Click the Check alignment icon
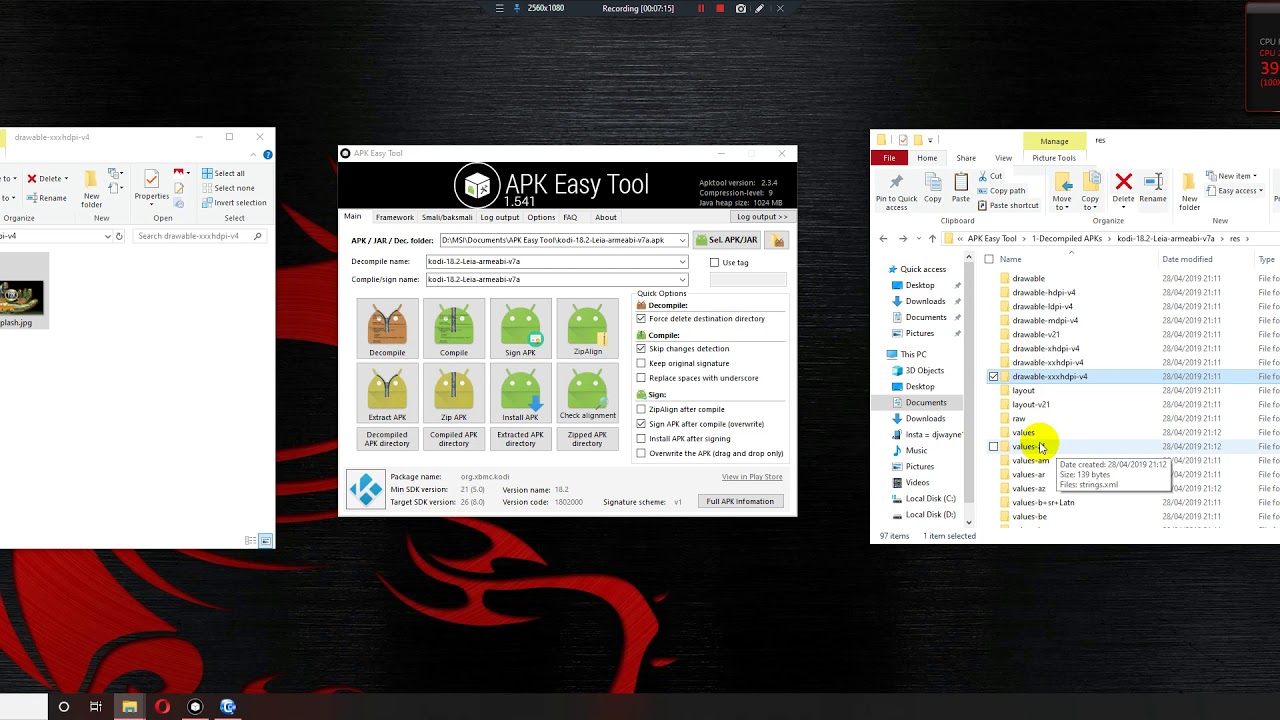This screenshot has width=1280, height=720. coord(587,393)
